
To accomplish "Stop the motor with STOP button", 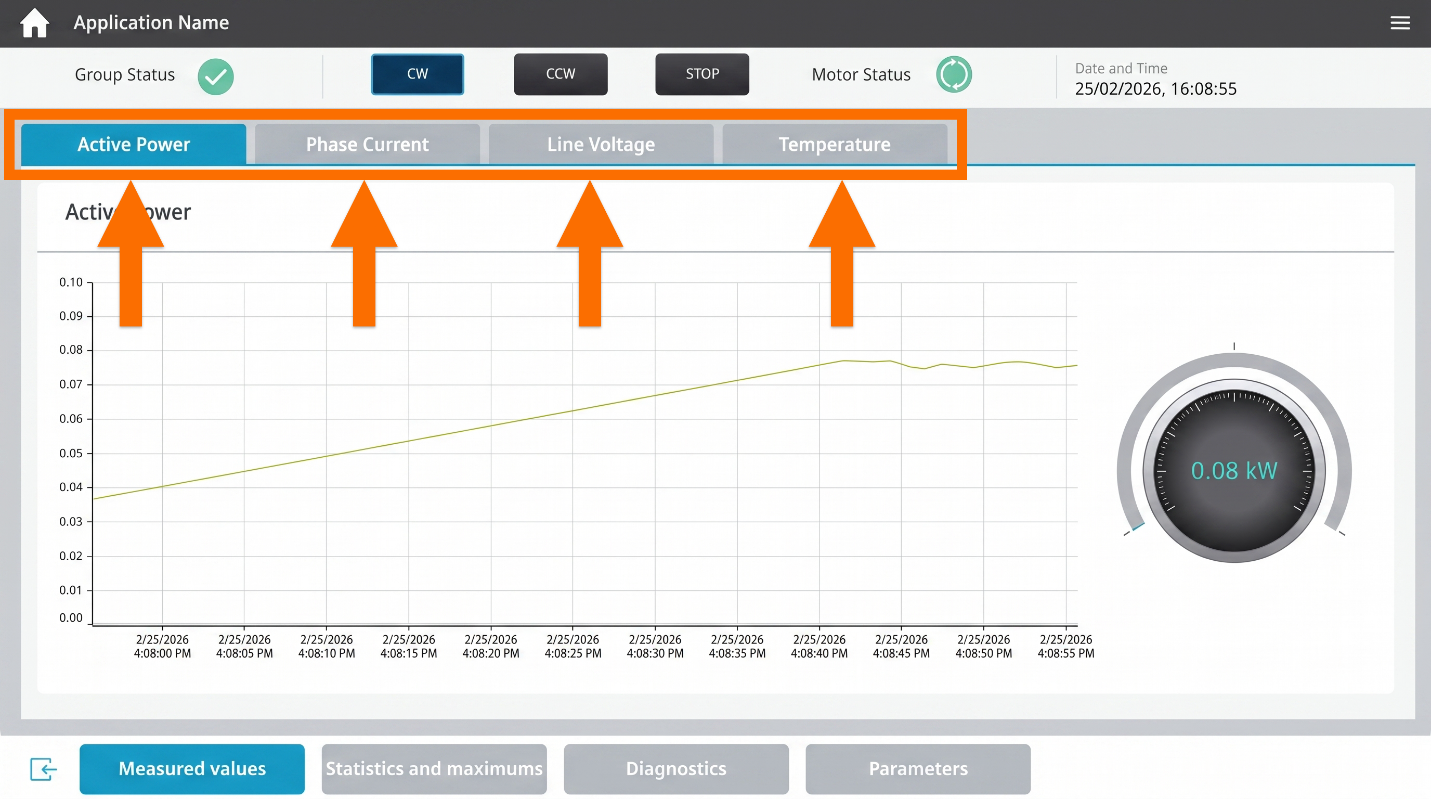I will [x=702, y=74].
